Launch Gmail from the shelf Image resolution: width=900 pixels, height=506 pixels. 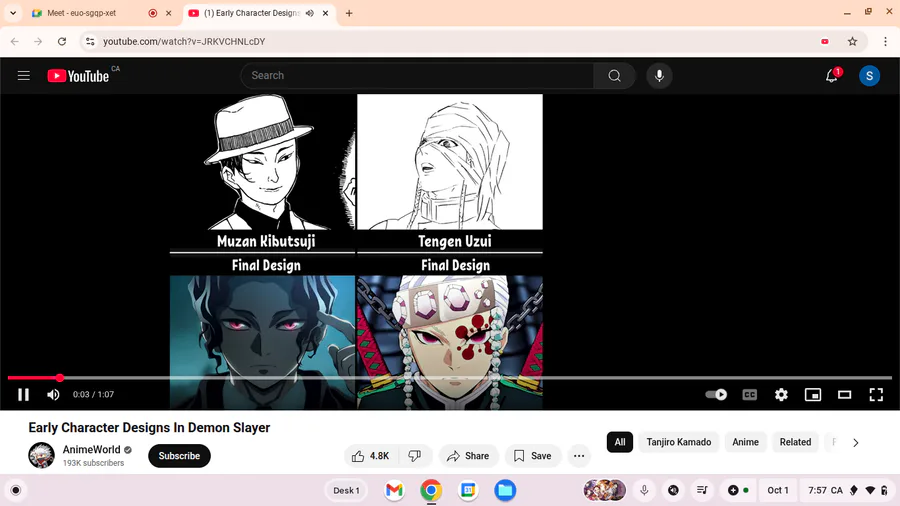click(x=394, y=491)
